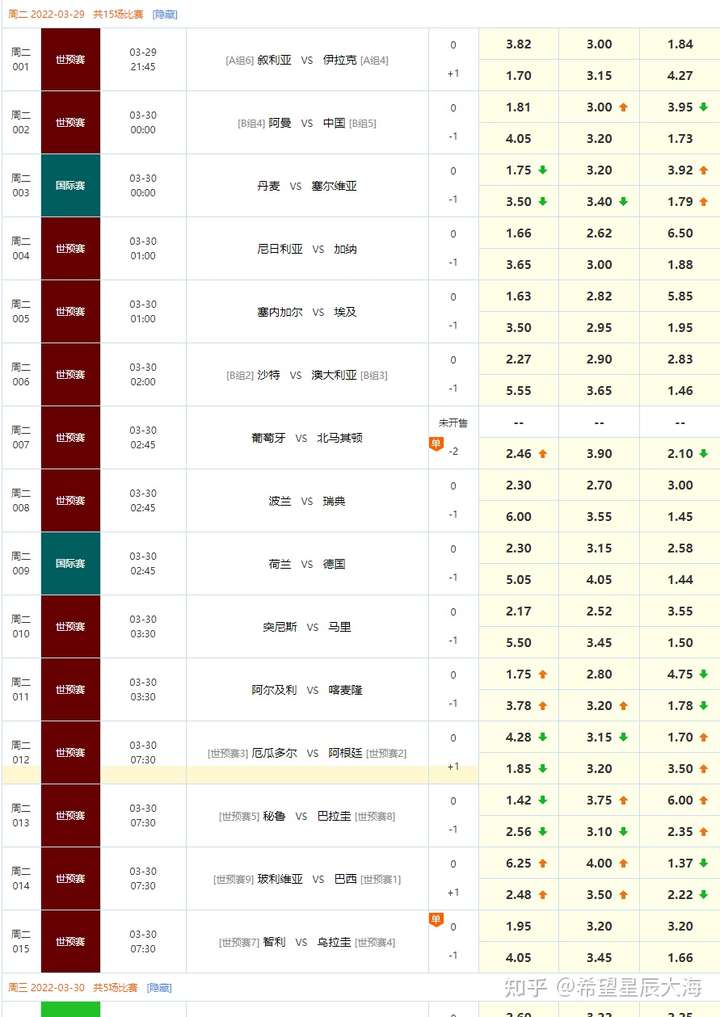Select away odds 2.58 for 德国

pyautogui.click(x=680, y=548)
